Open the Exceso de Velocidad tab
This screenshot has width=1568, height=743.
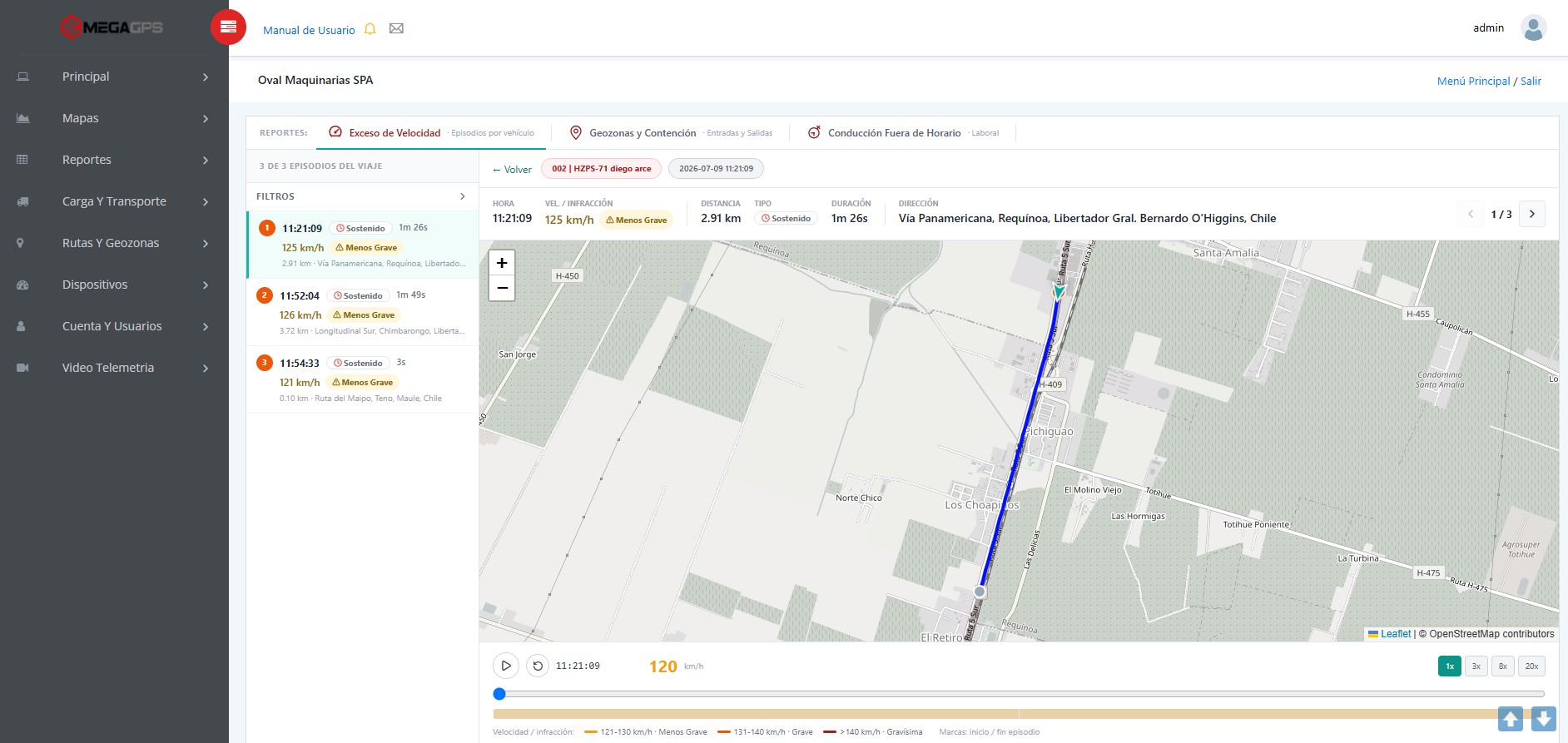[431, 132]
